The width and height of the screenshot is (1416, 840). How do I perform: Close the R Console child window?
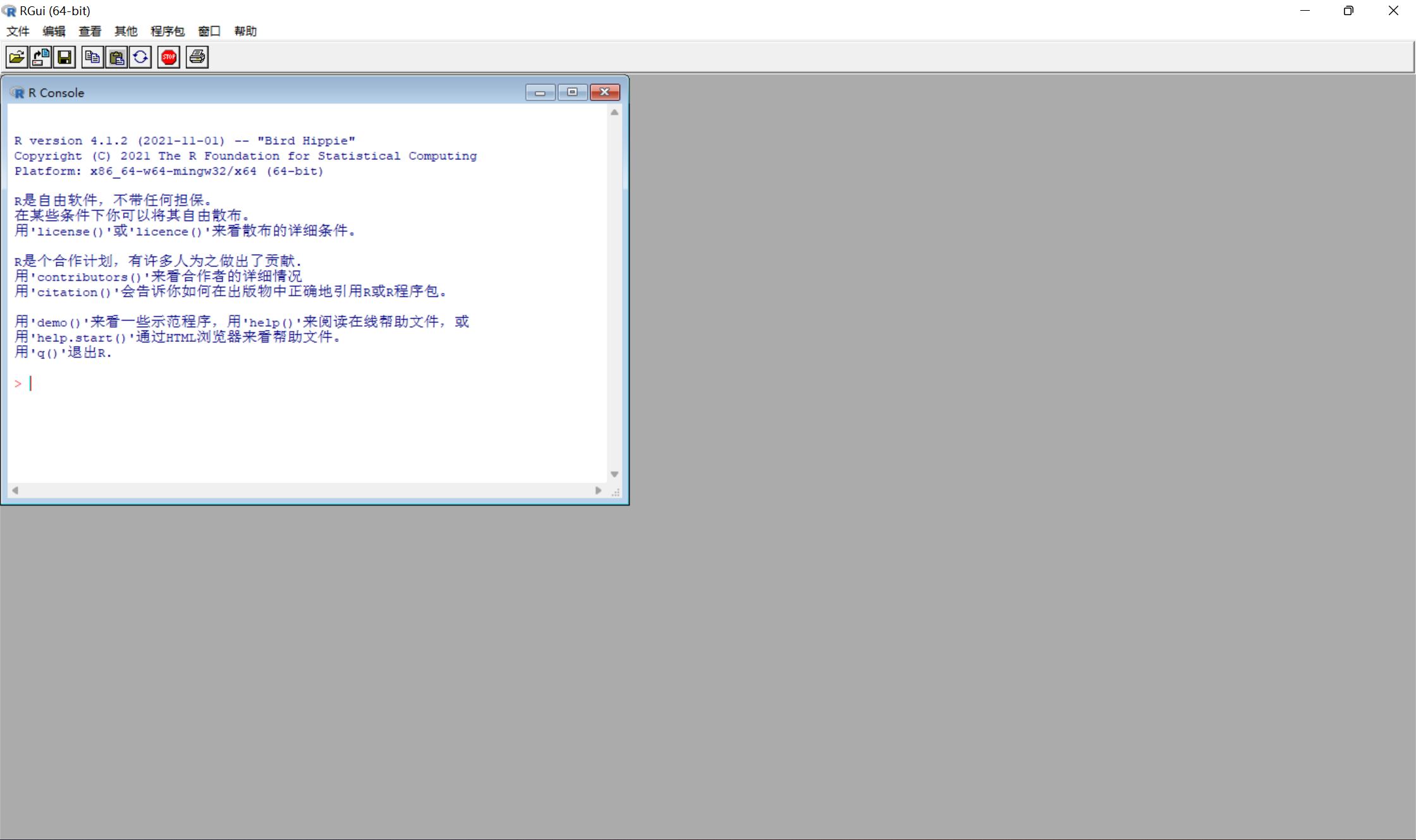605,92
